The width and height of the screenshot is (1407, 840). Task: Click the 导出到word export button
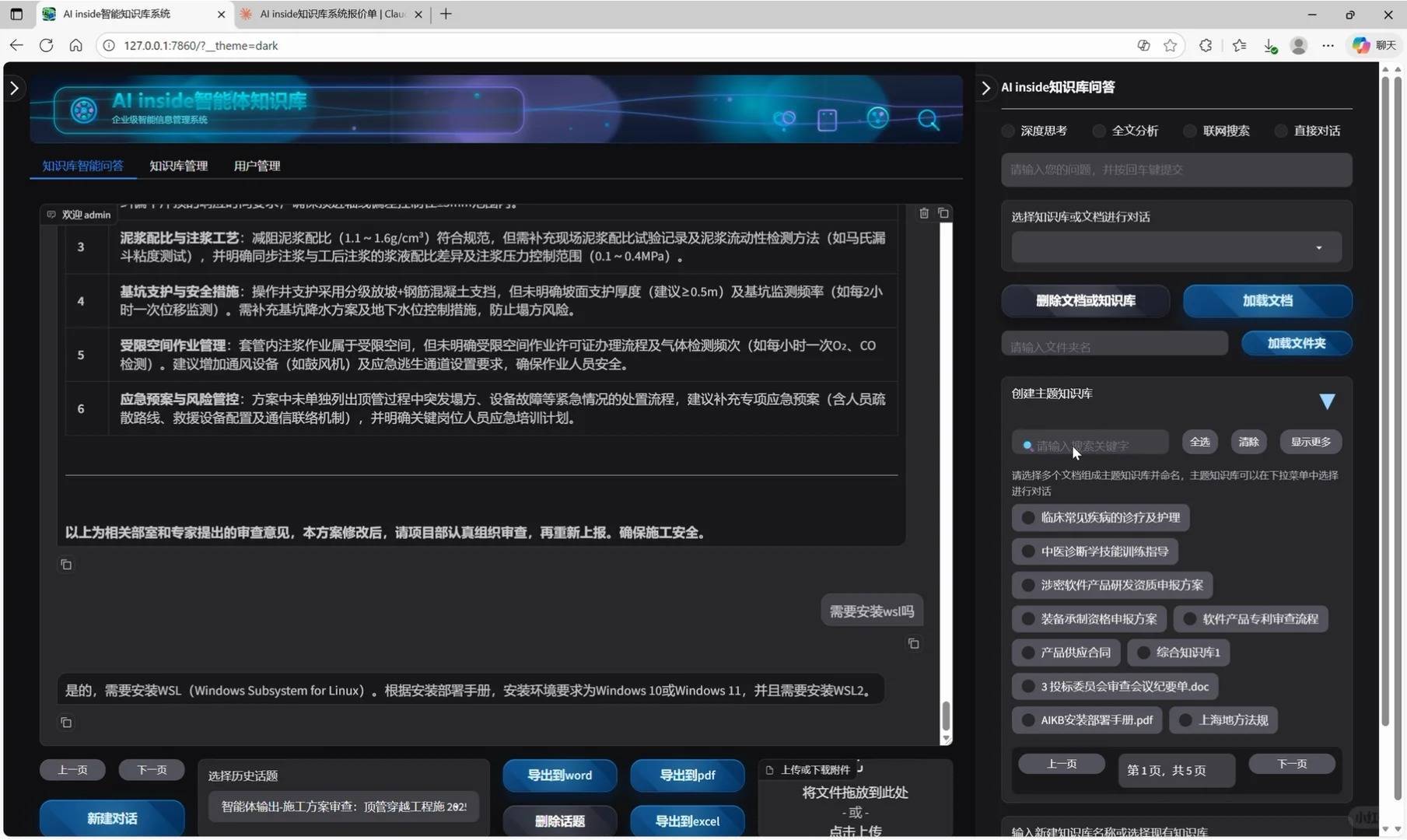point(559,775)
